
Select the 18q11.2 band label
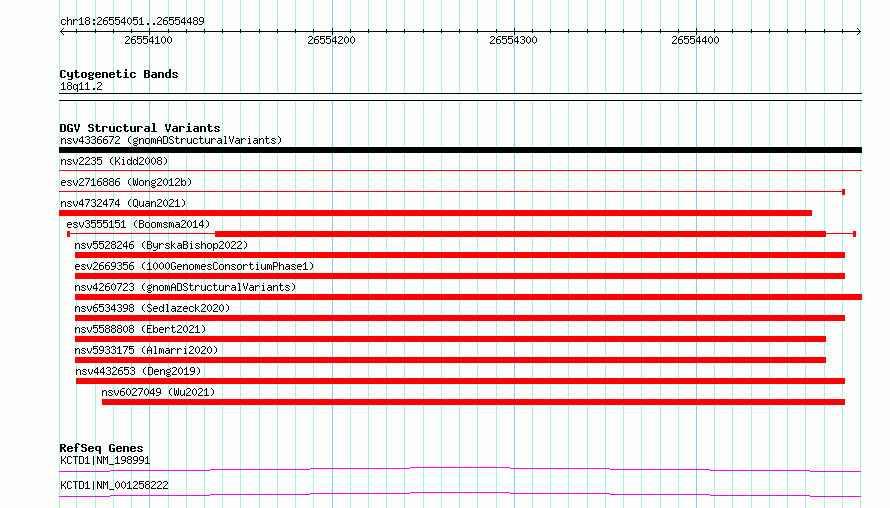point(81,86)
